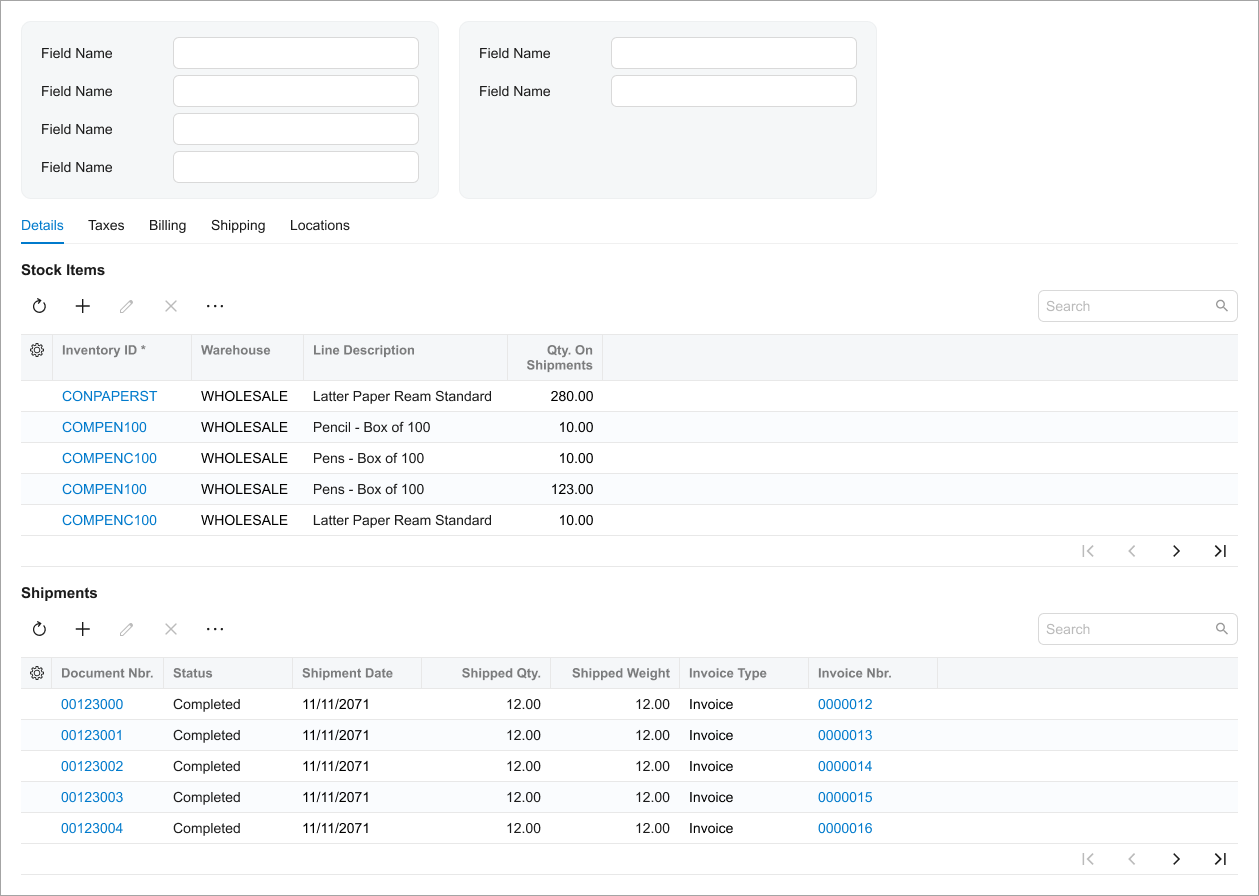Open inventory item CONPAPERST

click(x=109, y=396)
